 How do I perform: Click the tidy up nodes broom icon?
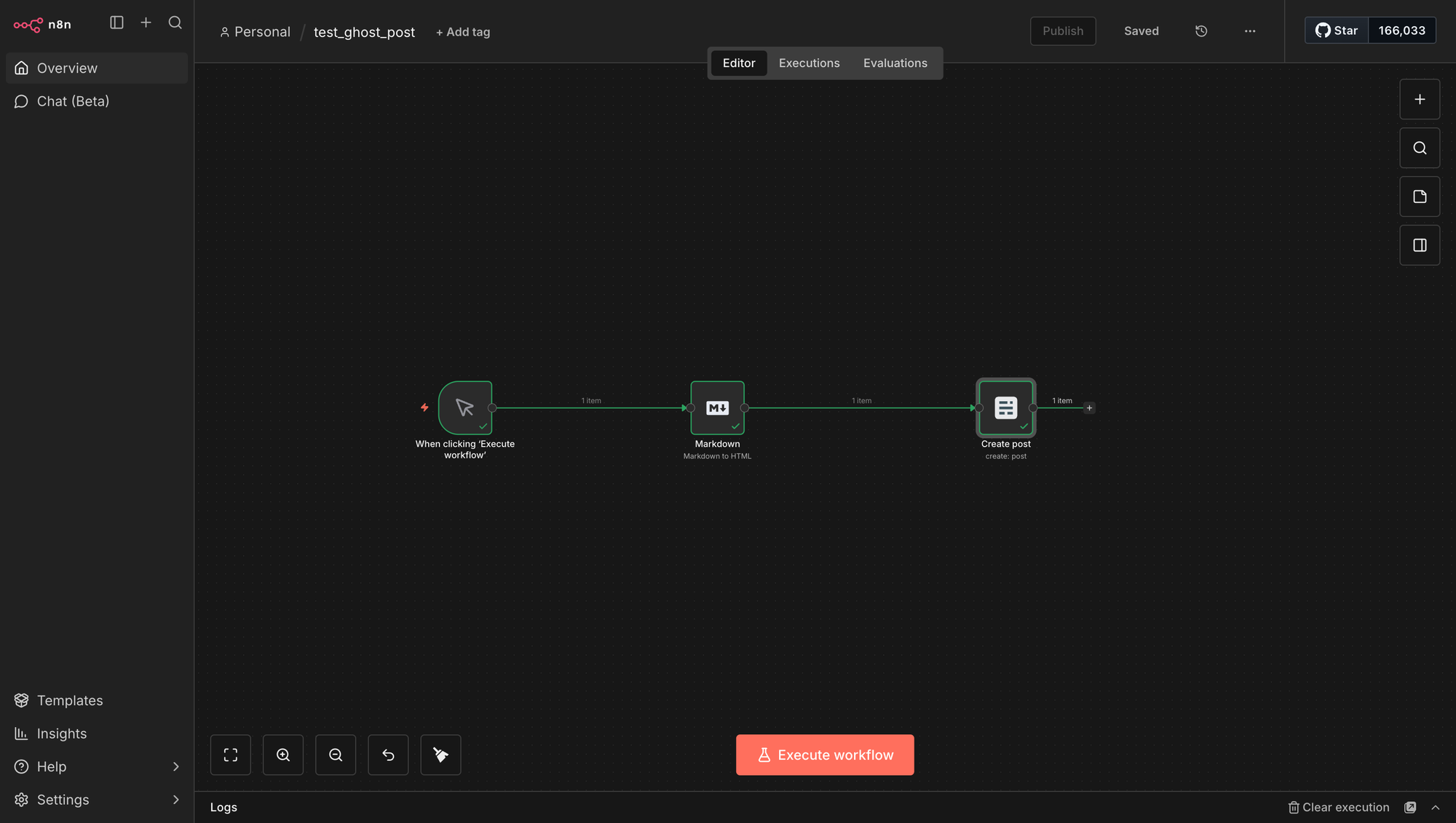point(440,755)
